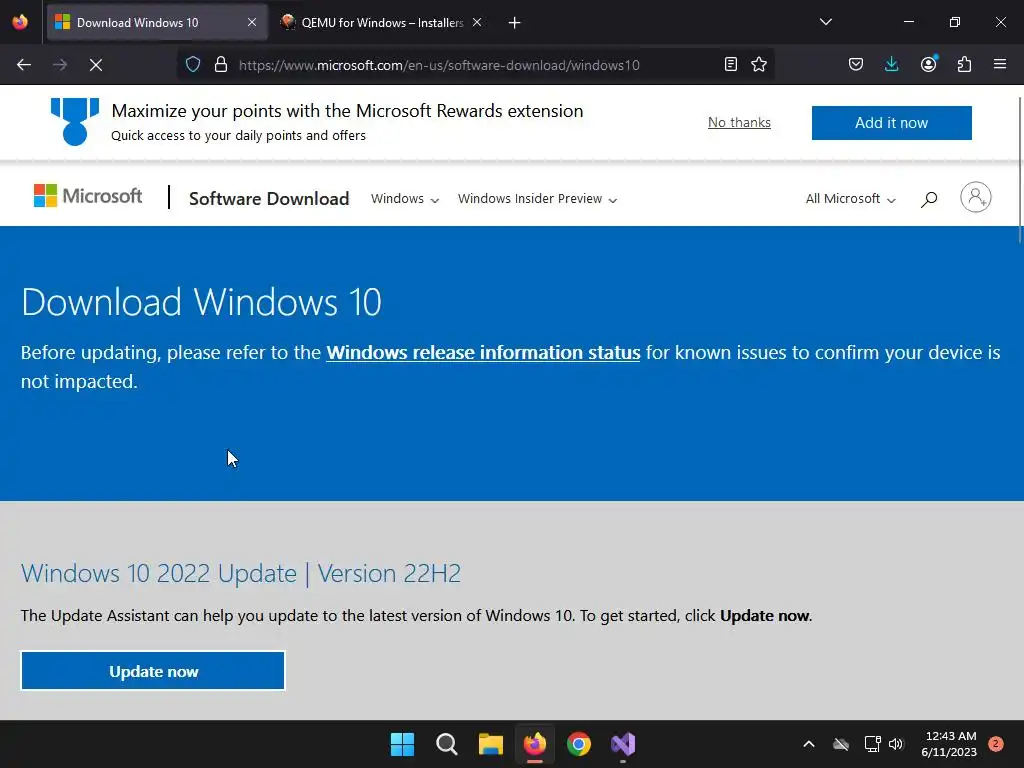Open File Explorer from the taskbar
Screen dimensions: 1024x768
coord(490,744)
